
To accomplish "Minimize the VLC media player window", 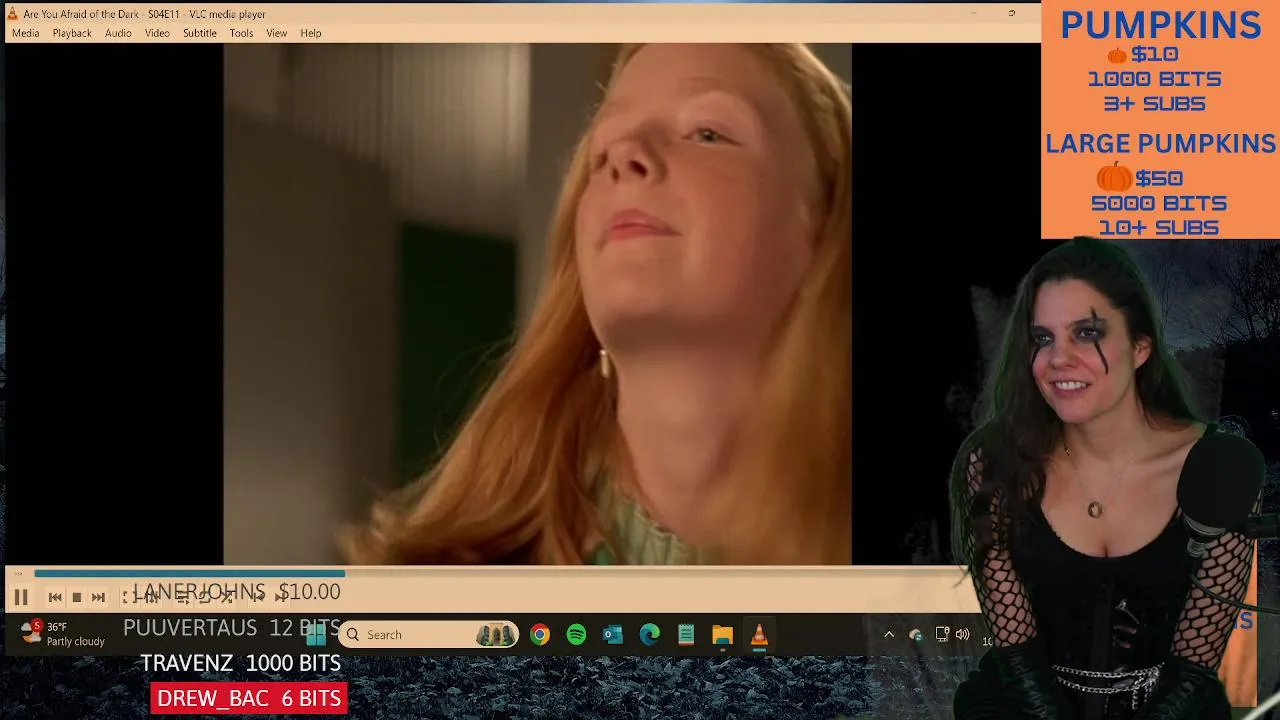I will [x=973, y=14].
